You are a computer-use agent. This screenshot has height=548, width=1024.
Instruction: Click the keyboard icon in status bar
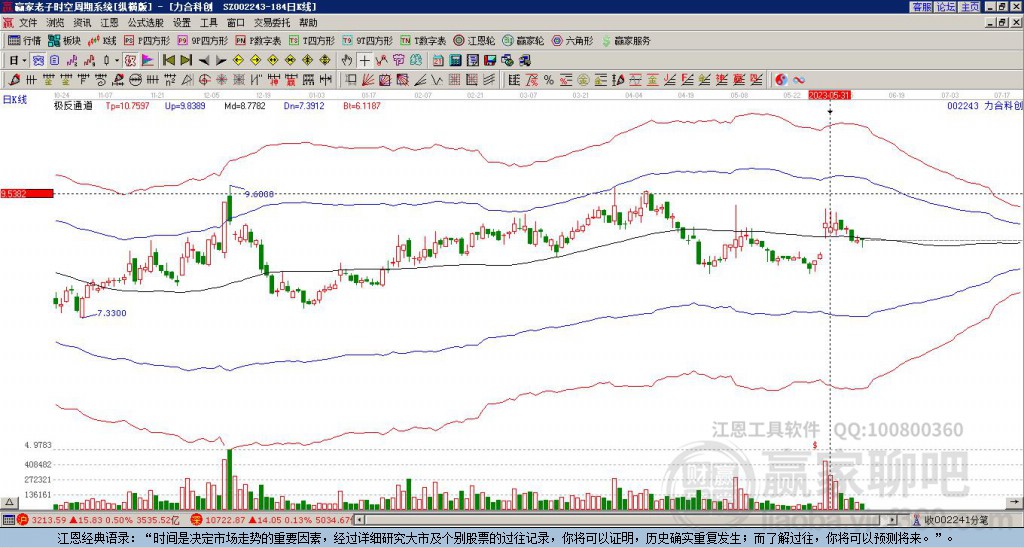pos(8,520)
